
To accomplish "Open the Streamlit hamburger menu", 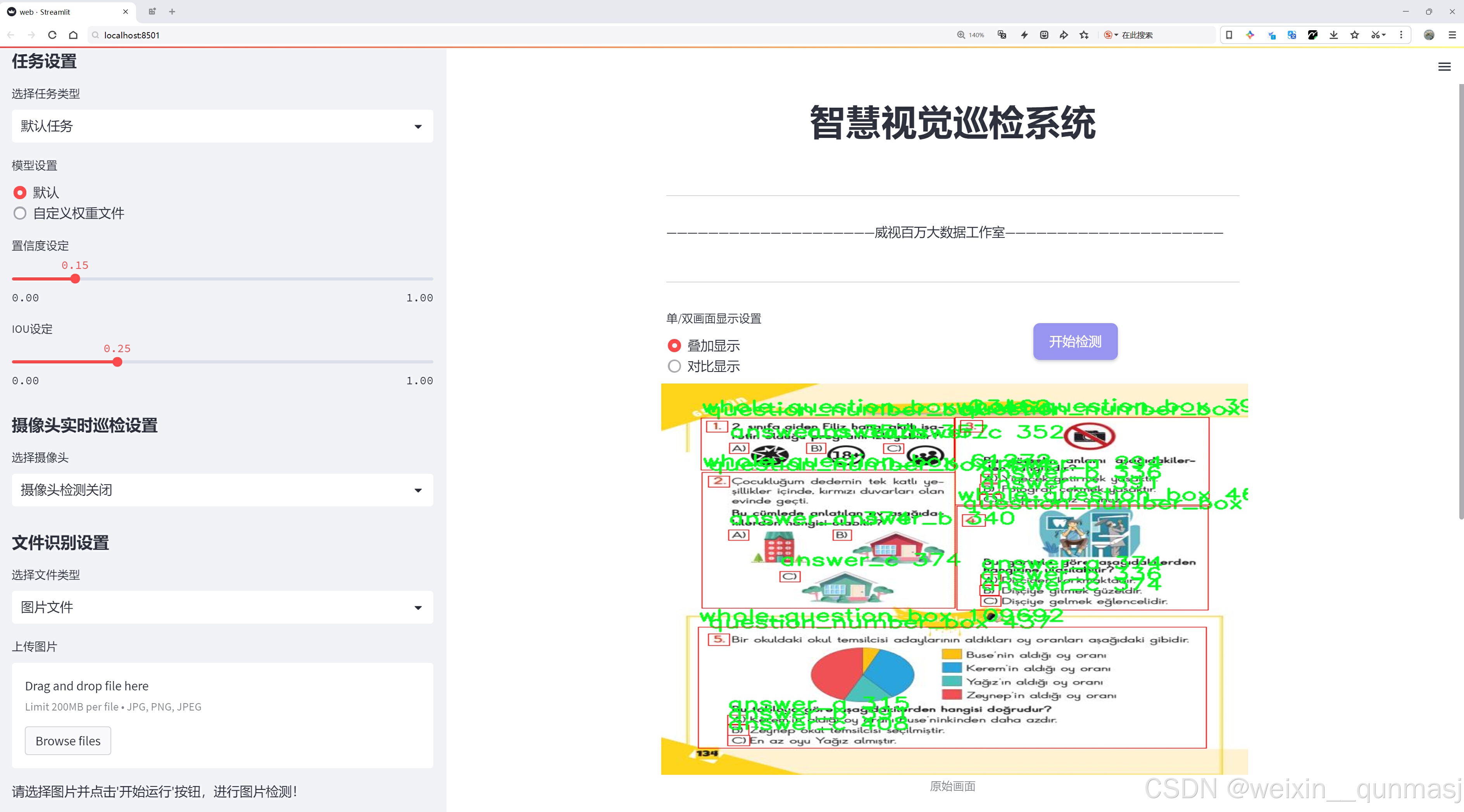I will click(1444, 67).
